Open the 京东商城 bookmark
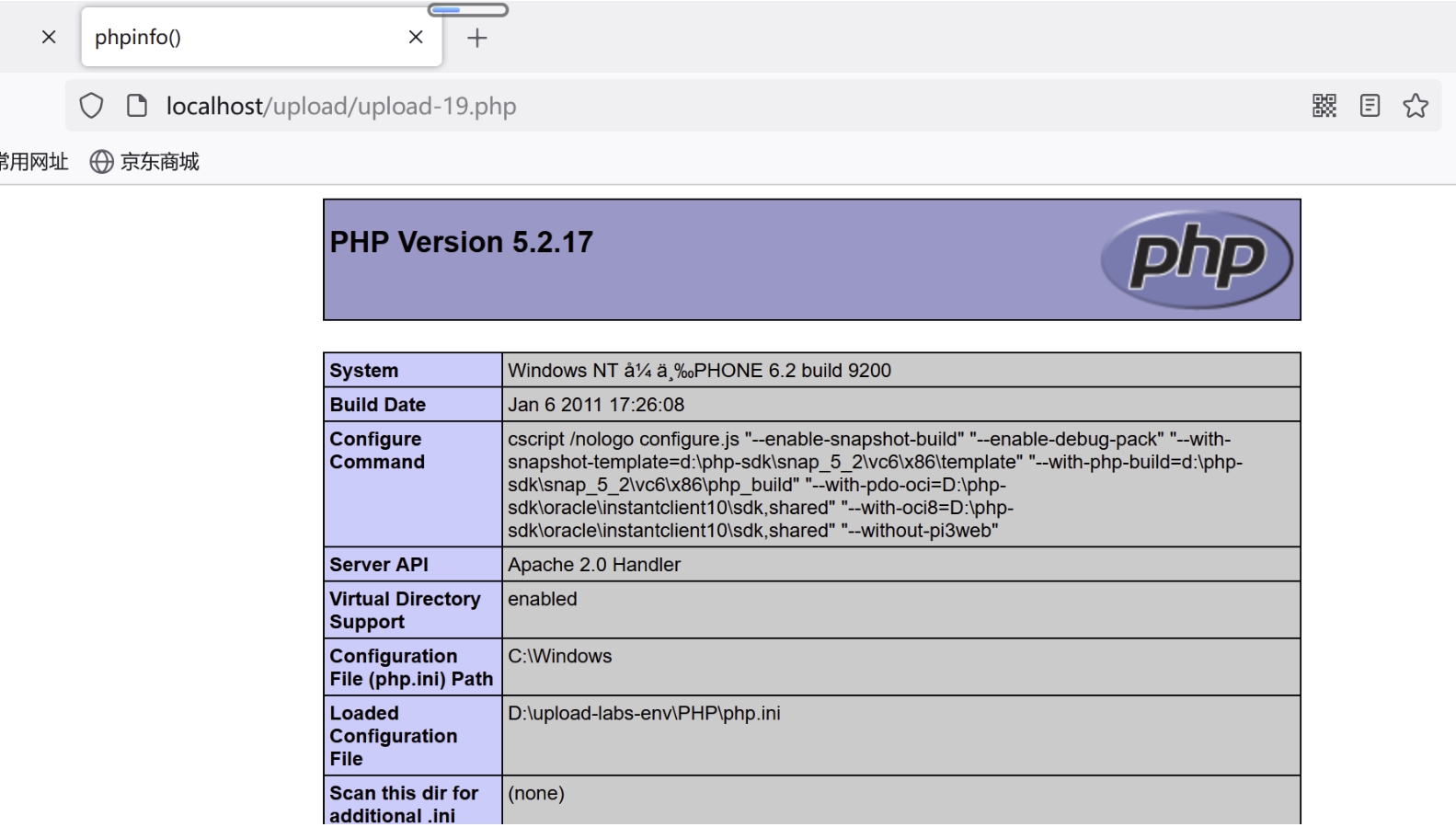This screenshot has height=827, width=1456. click(144, 162)
